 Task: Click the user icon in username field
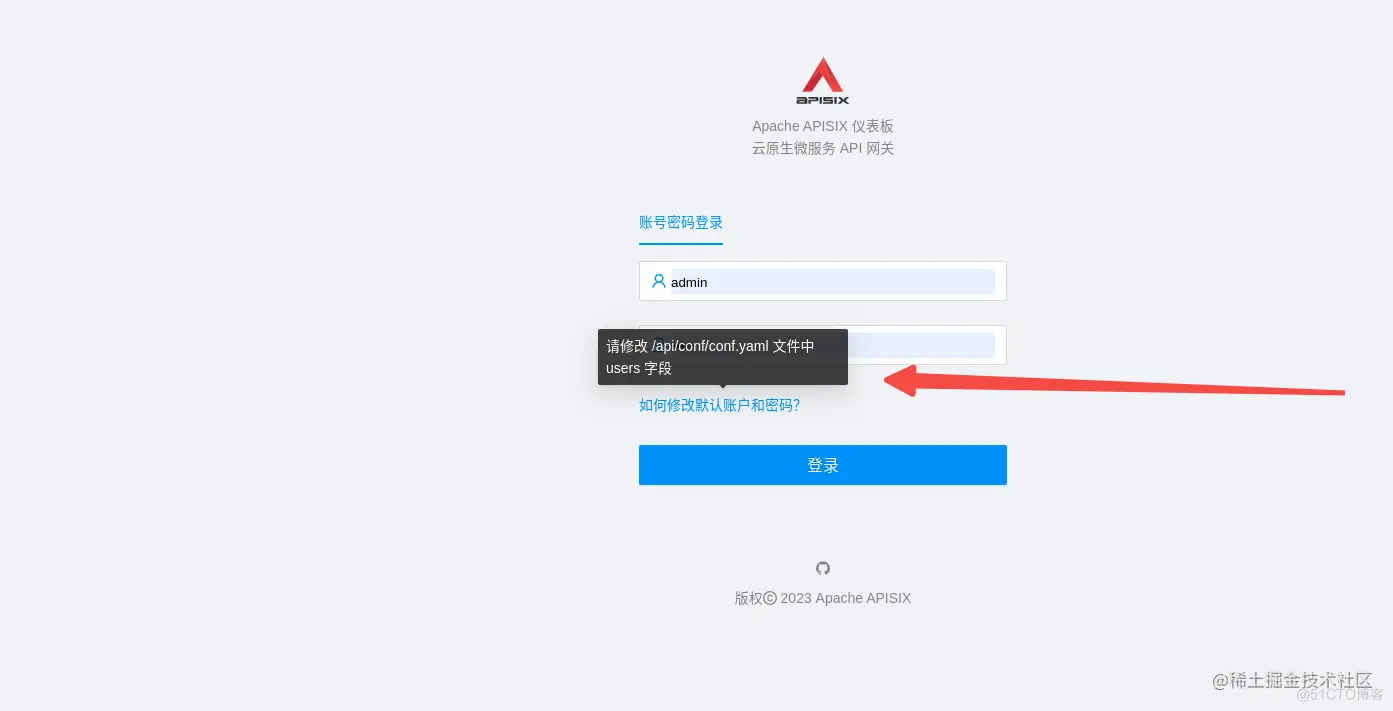(658, 281)
